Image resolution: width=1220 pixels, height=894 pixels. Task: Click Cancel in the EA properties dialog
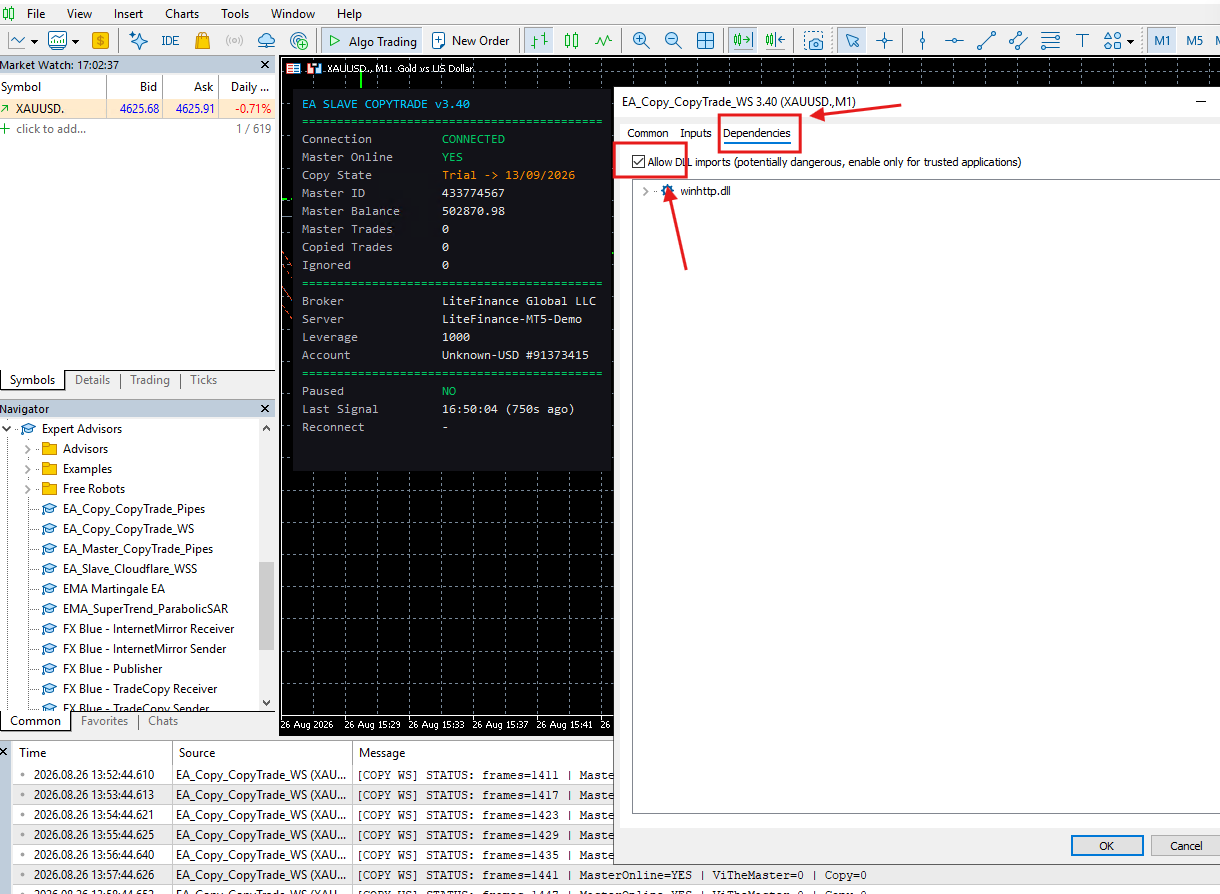click(1186, 846)
